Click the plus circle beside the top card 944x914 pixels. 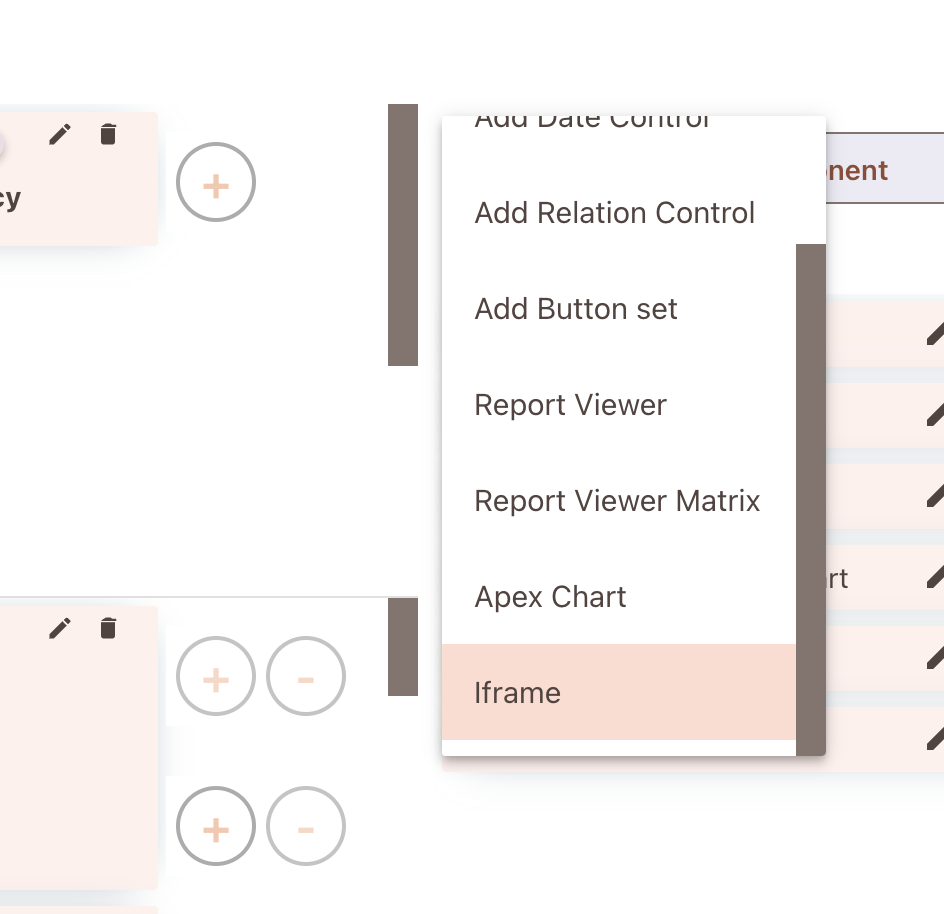216,182
